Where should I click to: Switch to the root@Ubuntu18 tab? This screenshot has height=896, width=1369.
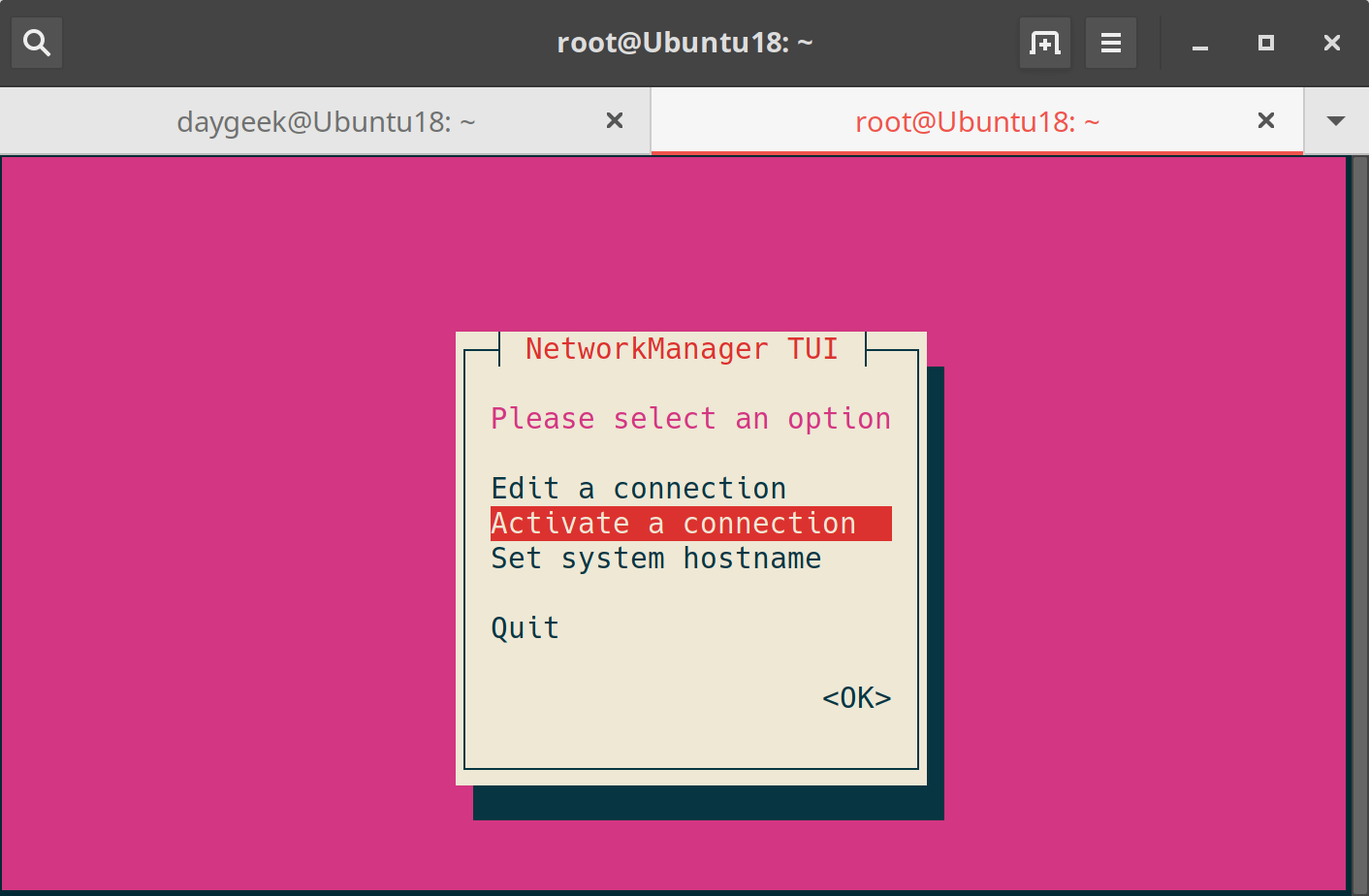(974, 120)
